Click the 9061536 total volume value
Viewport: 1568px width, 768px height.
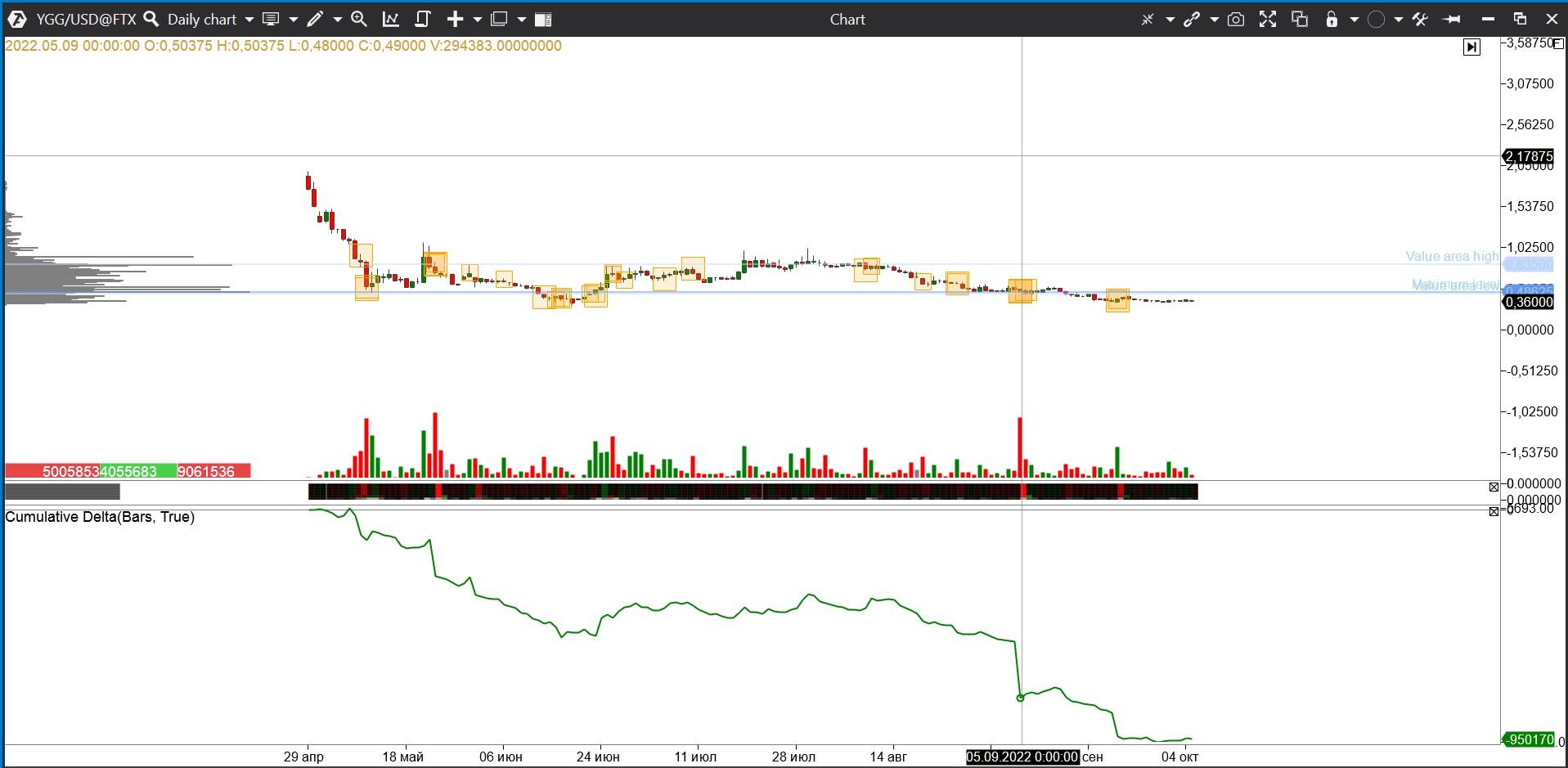(x=206, y=471)
